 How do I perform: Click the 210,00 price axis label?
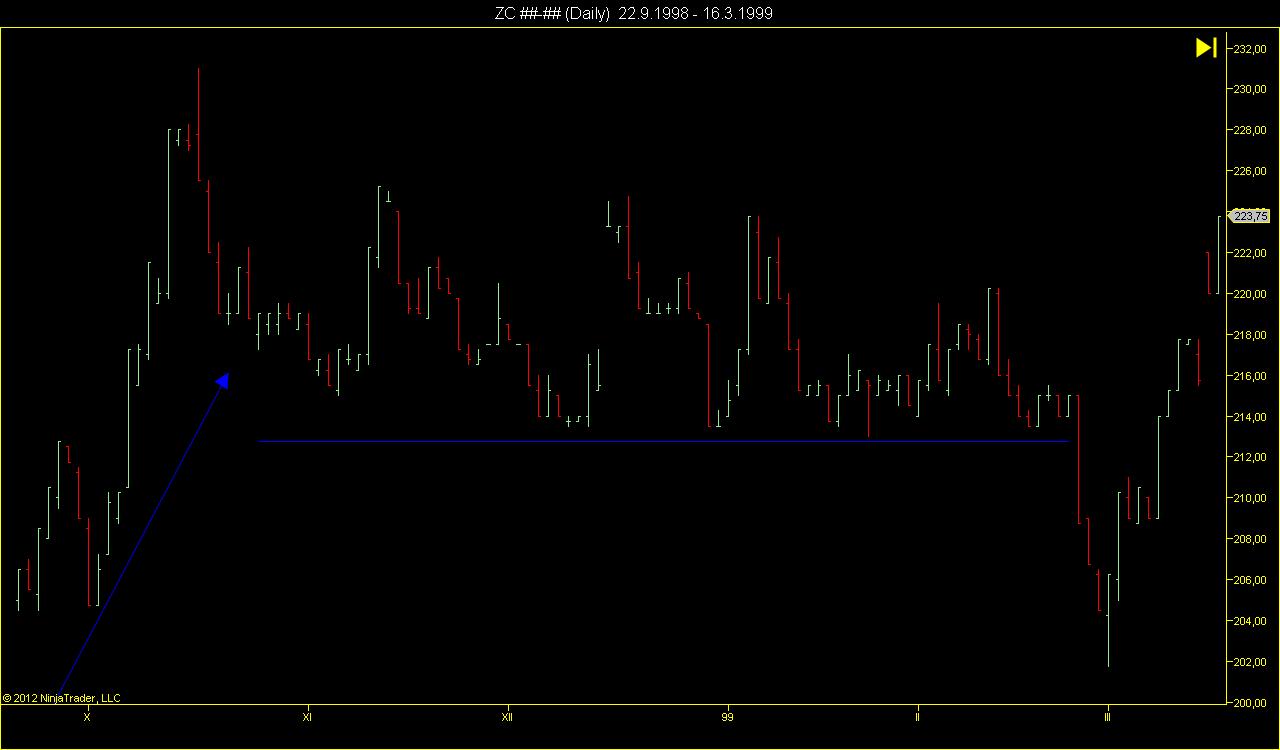coord(1251,499)
